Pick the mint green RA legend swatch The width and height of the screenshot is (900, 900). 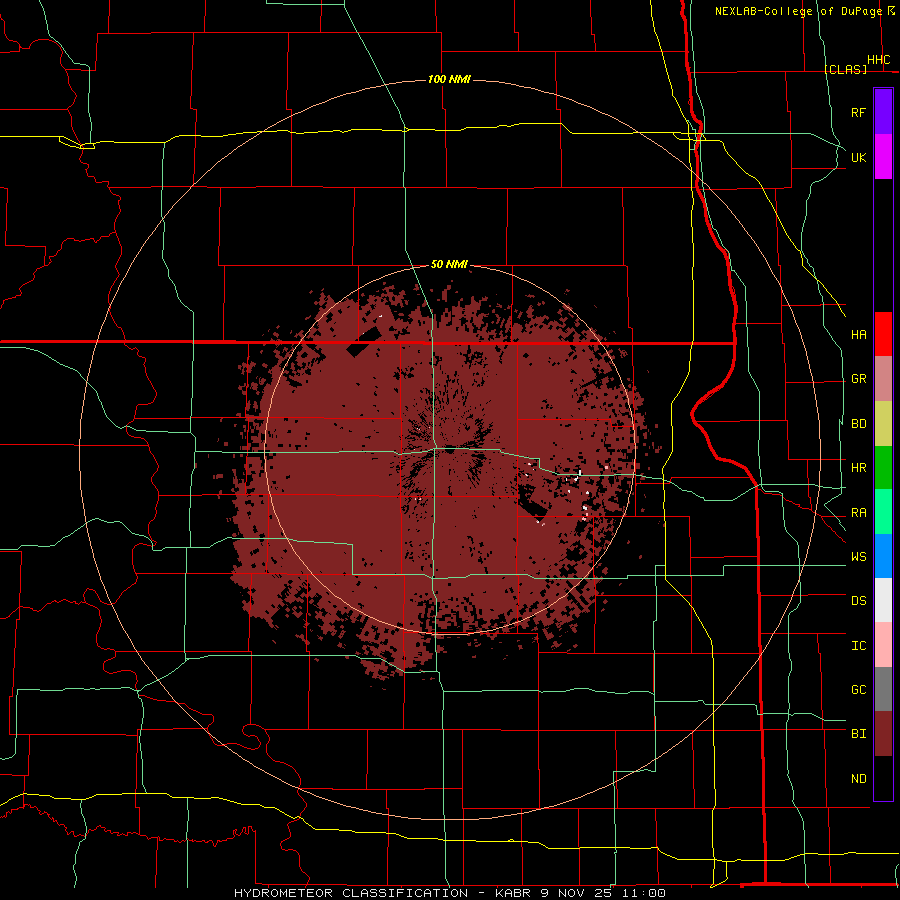(883, 512)
